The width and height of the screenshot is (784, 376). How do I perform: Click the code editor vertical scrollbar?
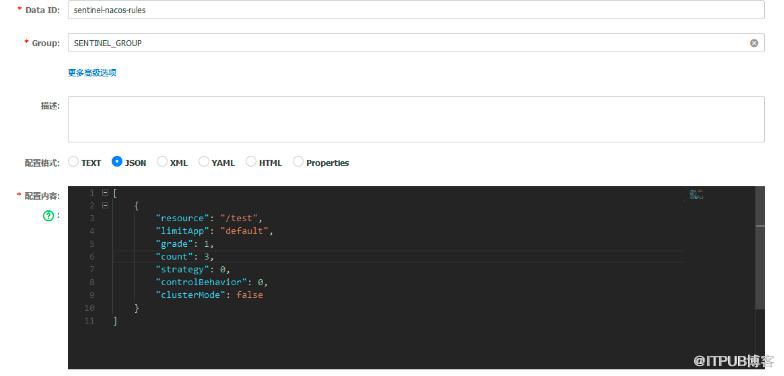(x=760, y=248)
